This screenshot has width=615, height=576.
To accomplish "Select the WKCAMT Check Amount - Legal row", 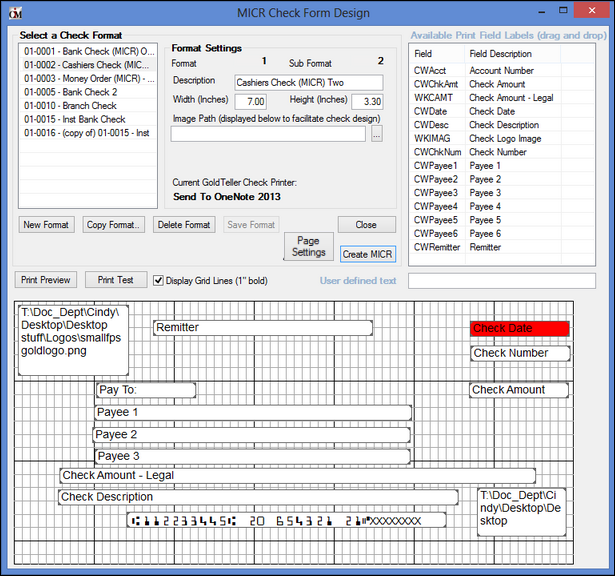I will point(502,98).
